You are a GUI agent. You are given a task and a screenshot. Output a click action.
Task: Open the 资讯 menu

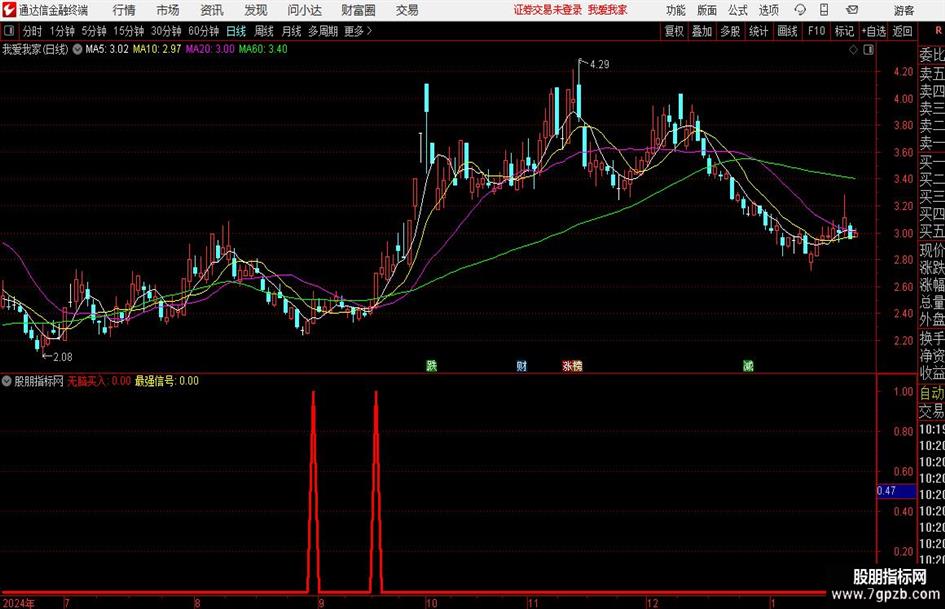pyautogui.click(x=212, y=10)
